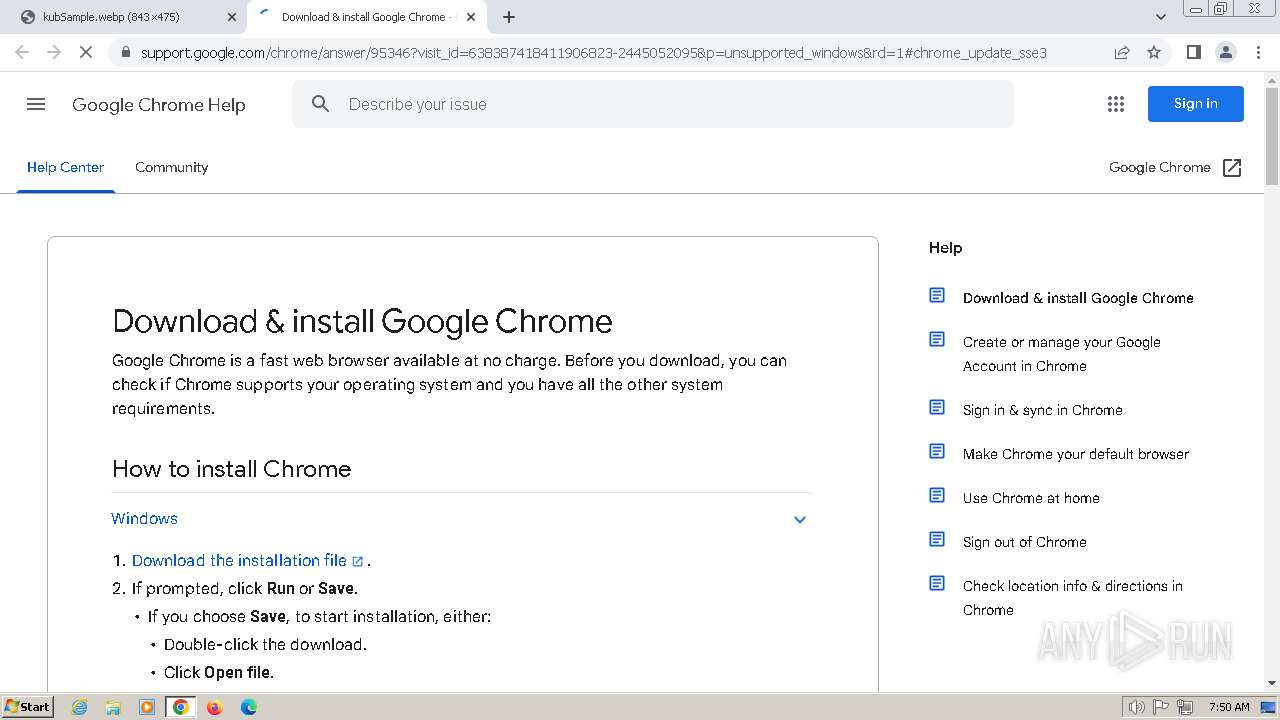Open the hamburger main menu

[x=36, y=104]
